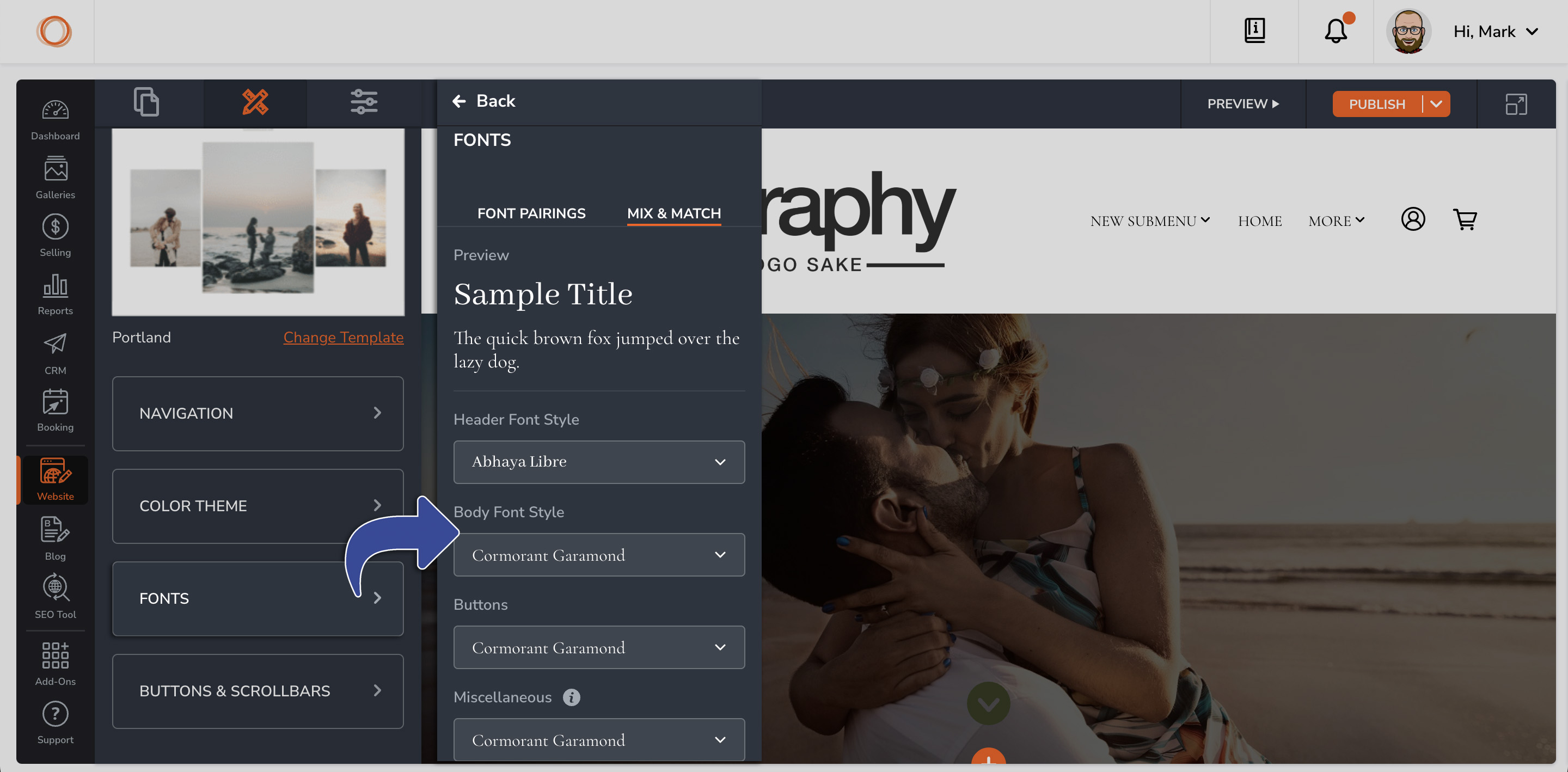Open the design tools pencil-ruler tab
The height and width of the screenshot is (772, 1568).
tap(255, 102)
